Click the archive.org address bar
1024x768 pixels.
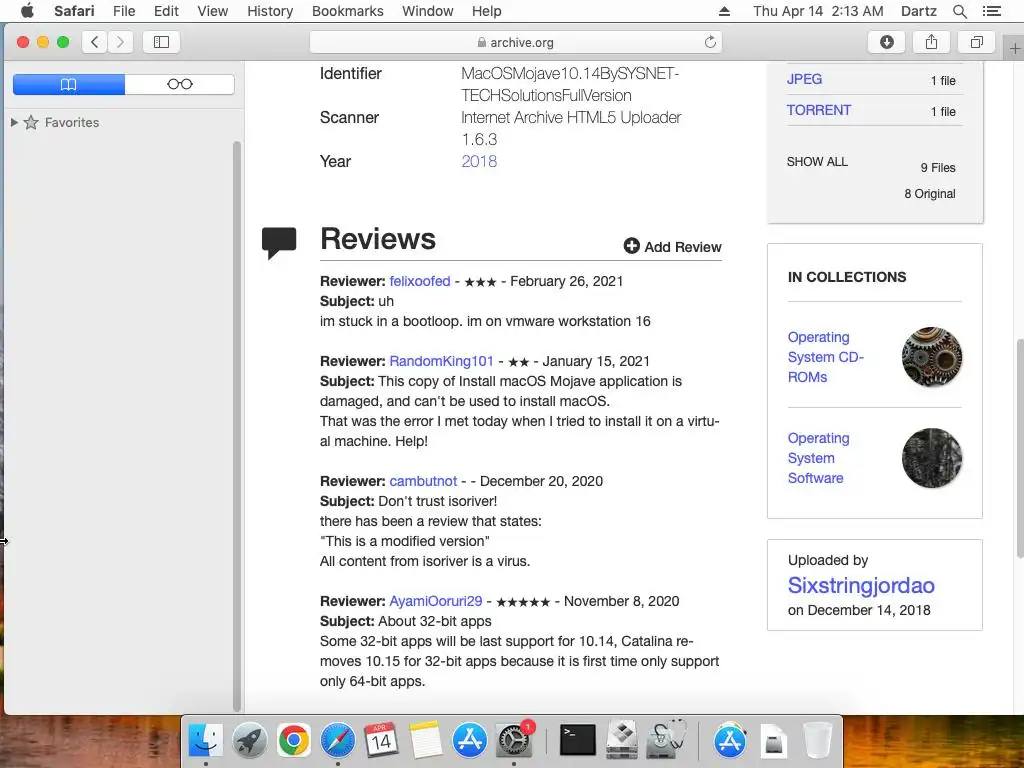point(515,42)
